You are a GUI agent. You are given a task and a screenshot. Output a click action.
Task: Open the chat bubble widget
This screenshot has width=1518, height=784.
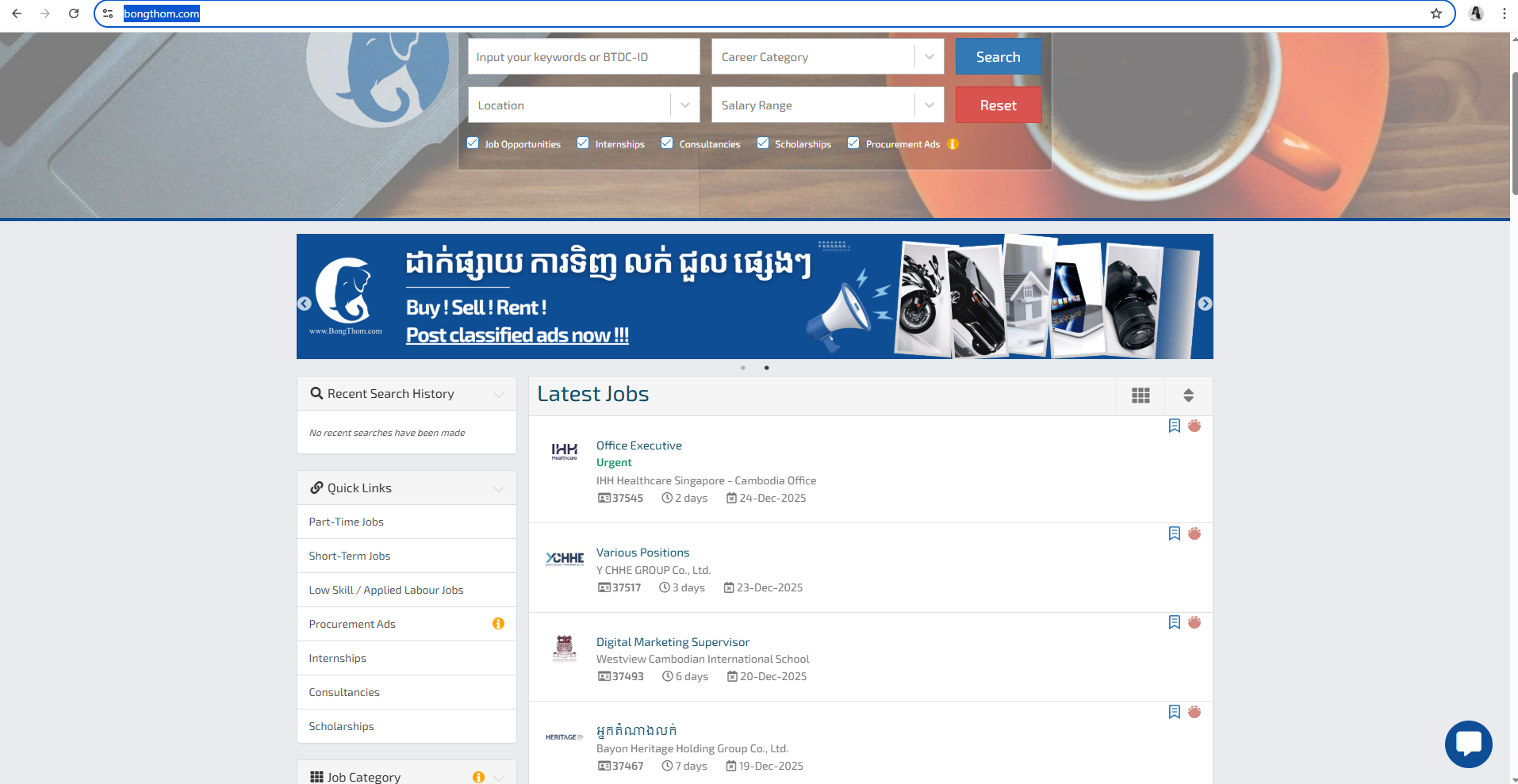(x=1468, y=744)
